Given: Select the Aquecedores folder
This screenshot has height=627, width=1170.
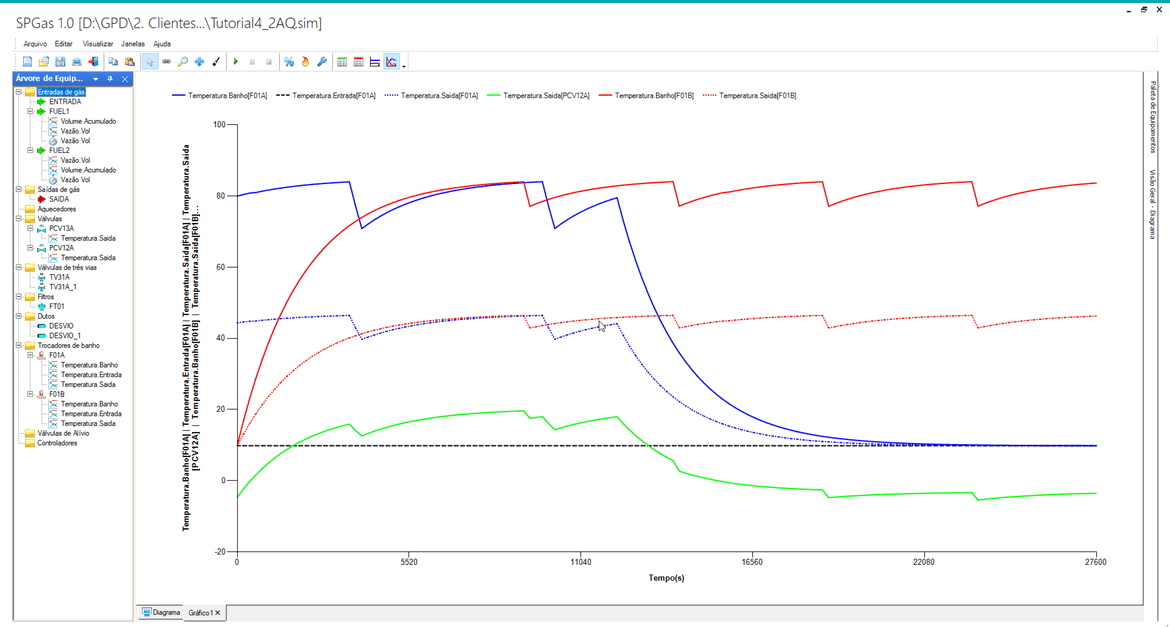Looking at the screenshot, I should click(58, 209).
